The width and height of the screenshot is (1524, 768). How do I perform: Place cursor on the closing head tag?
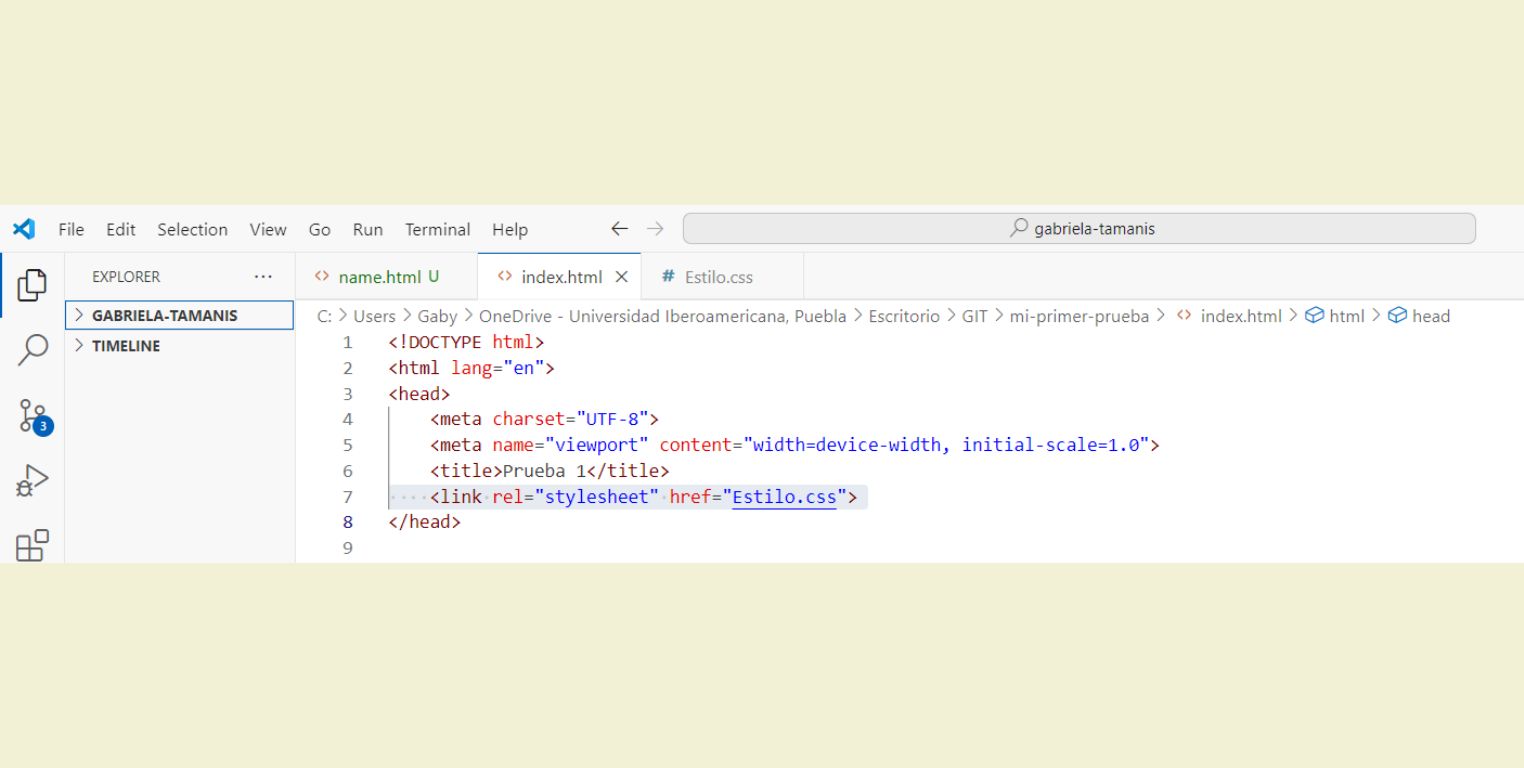424,522
